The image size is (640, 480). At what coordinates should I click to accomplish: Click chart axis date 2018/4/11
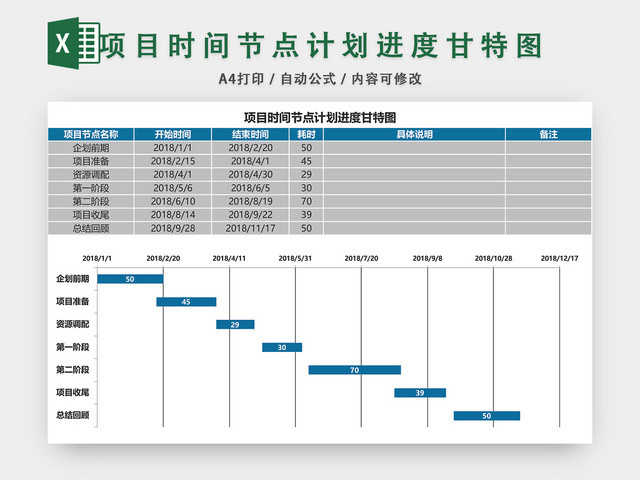point(229,258)
